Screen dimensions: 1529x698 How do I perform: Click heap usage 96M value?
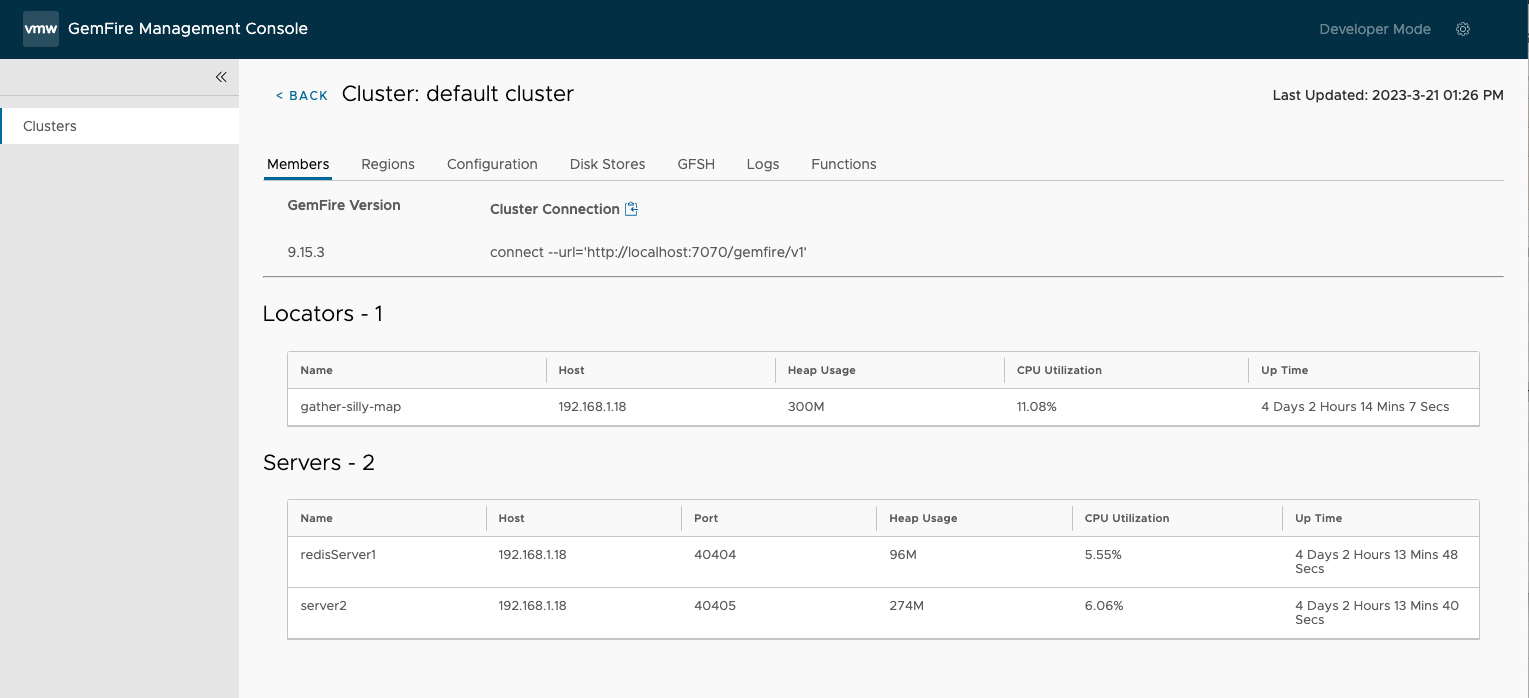(x=903, y=554)
